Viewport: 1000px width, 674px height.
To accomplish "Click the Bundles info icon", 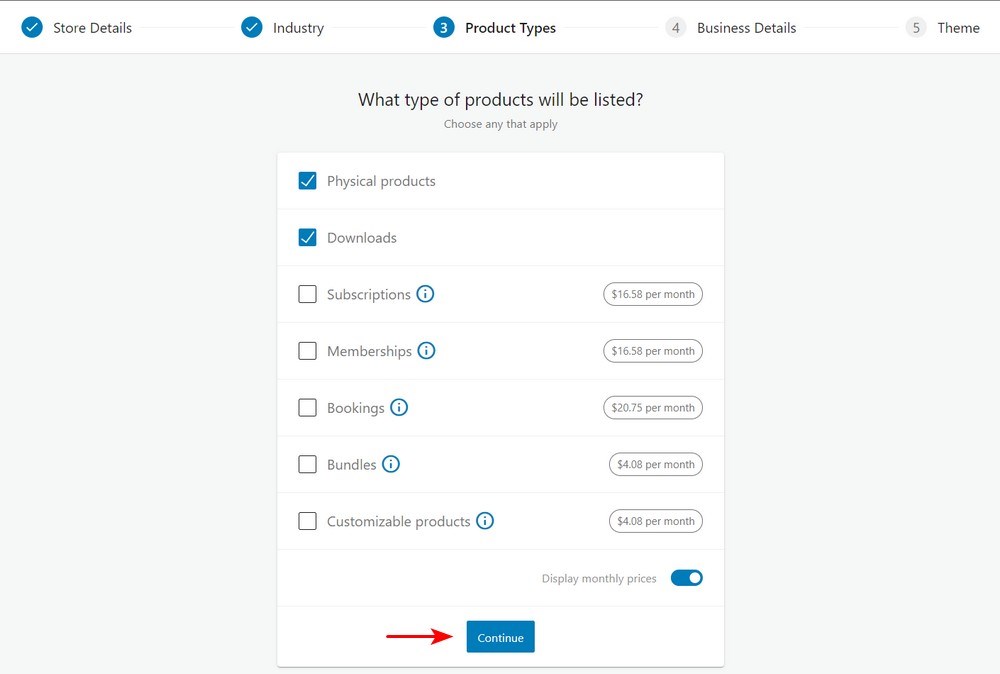I will 390,463.
